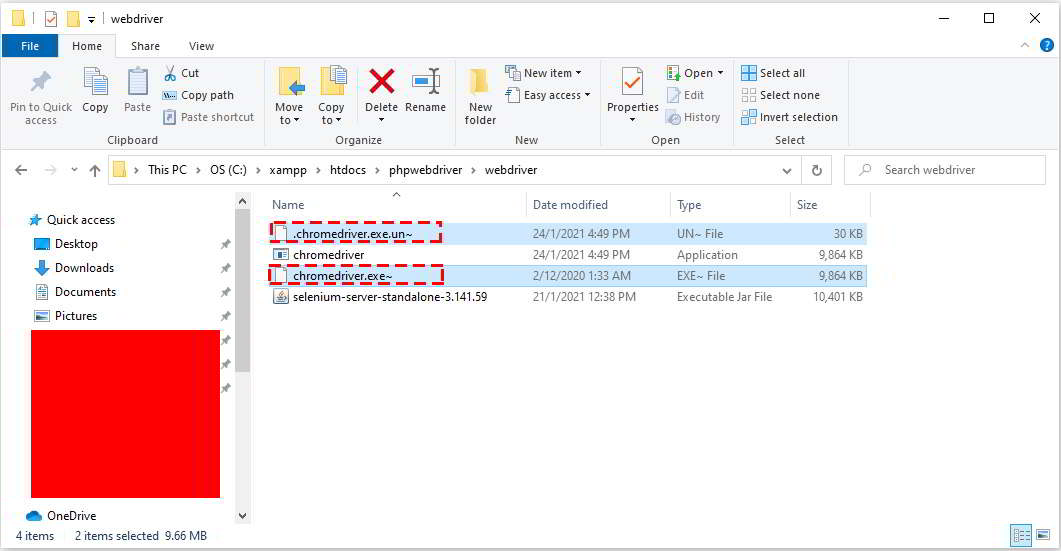Select .chromedriver.exe.un~ file

click(567, 234)
